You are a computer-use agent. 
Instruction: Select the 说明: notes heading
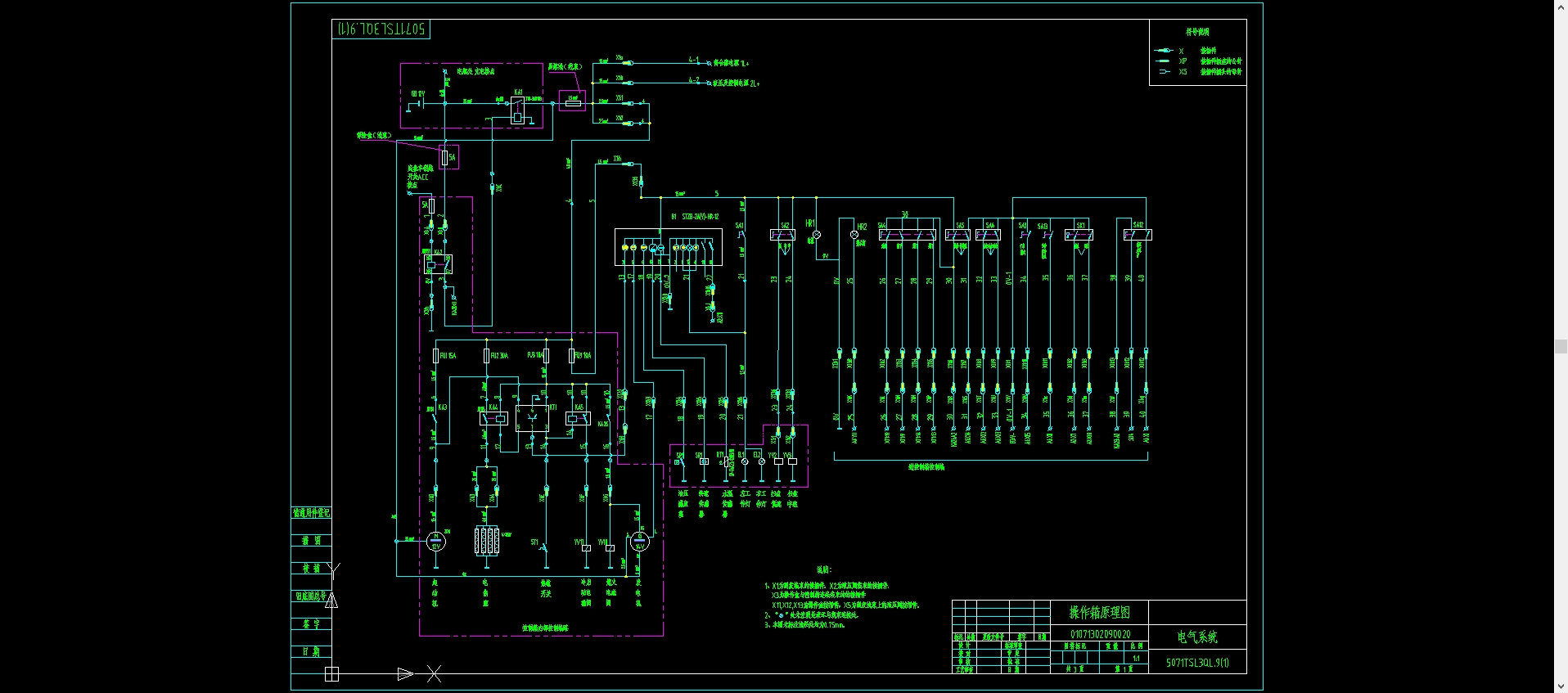pyautogui.click(x=823, y=569)
